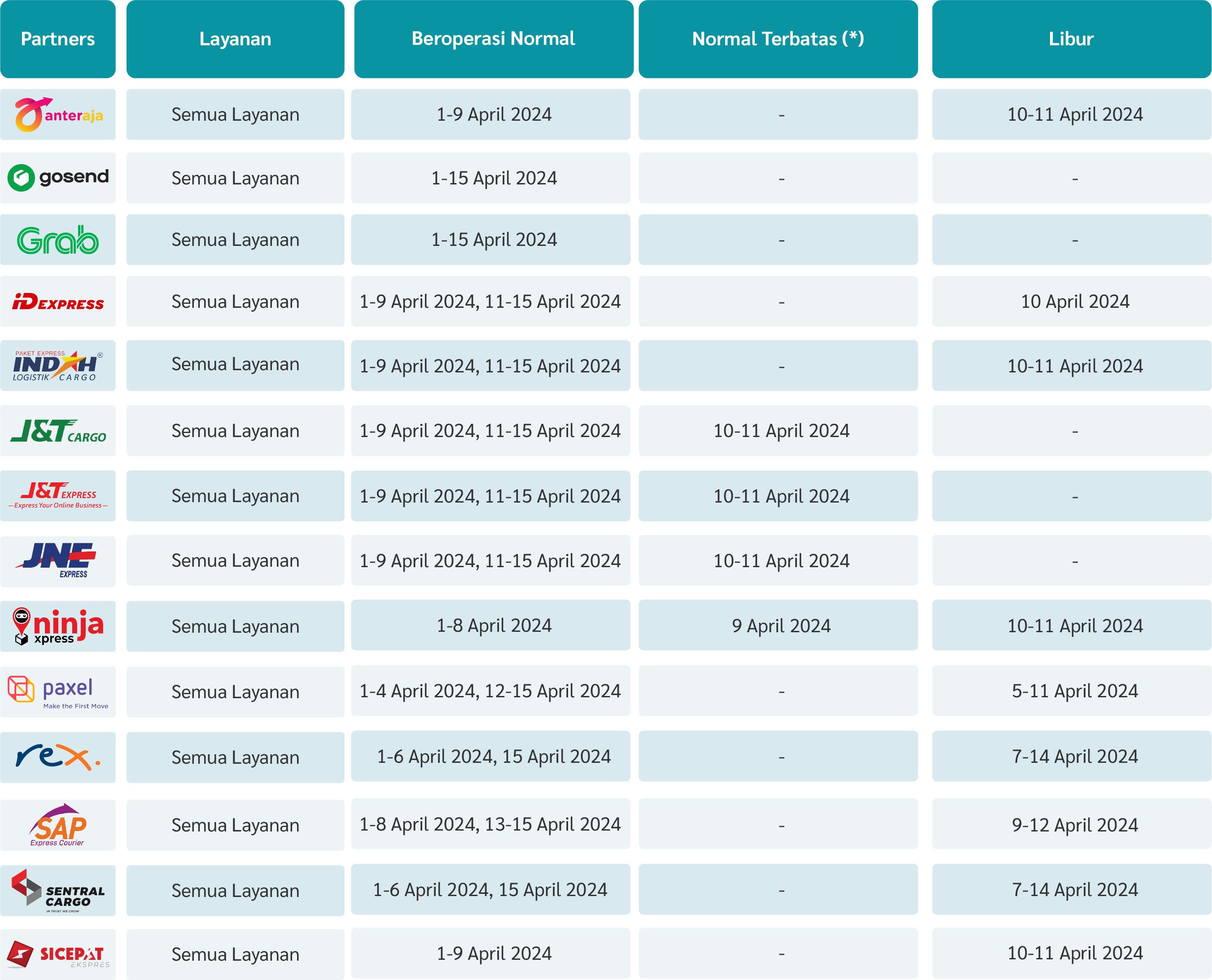Click Ninja Xpress's "9 April 2024" cell
This screenshot has height=980, width=1212.
[x=778, y=625]
